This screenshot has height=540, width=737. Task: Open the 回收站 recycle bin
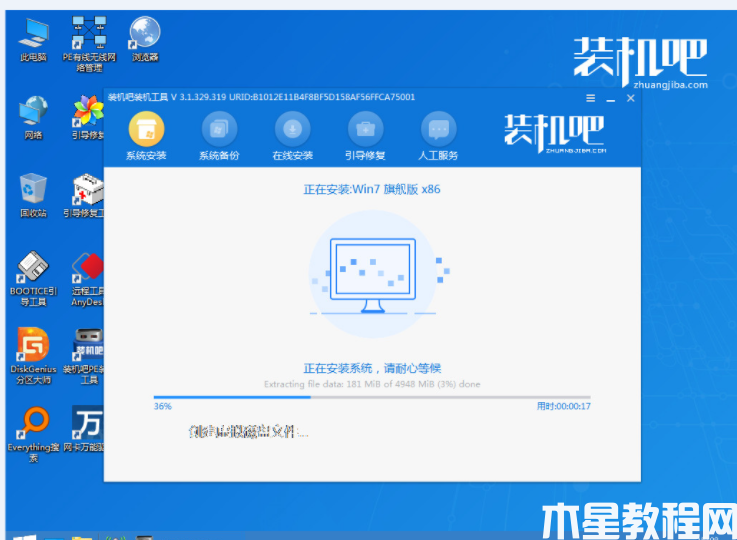click(x=33, y=196)
